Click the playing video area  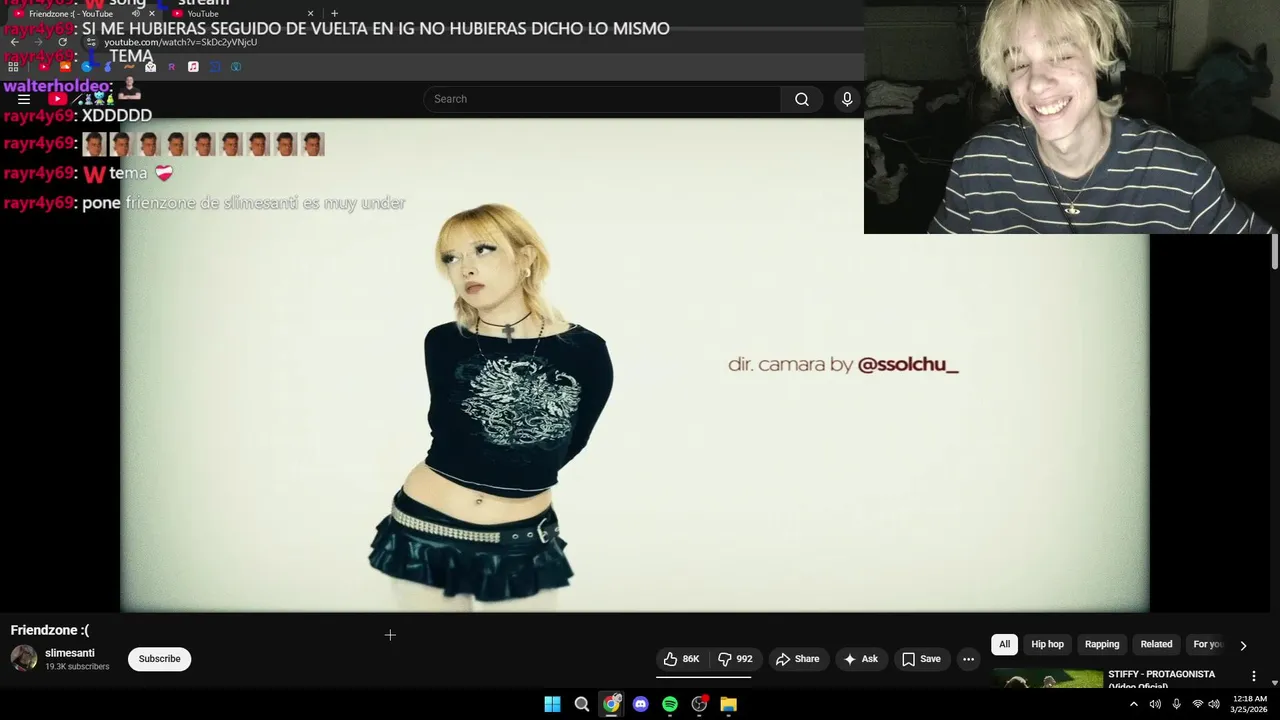[635, 365]
